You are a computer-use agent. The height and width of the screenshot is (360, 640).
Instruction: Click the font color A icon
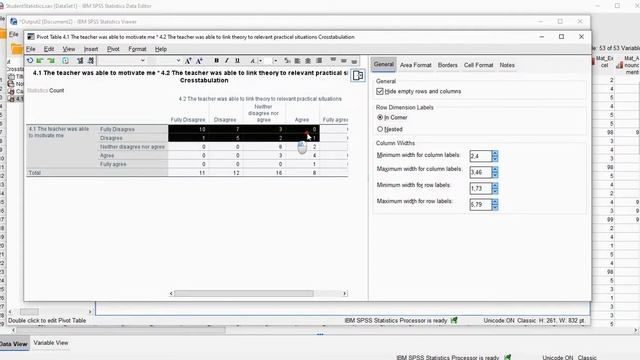pos(253,60)
